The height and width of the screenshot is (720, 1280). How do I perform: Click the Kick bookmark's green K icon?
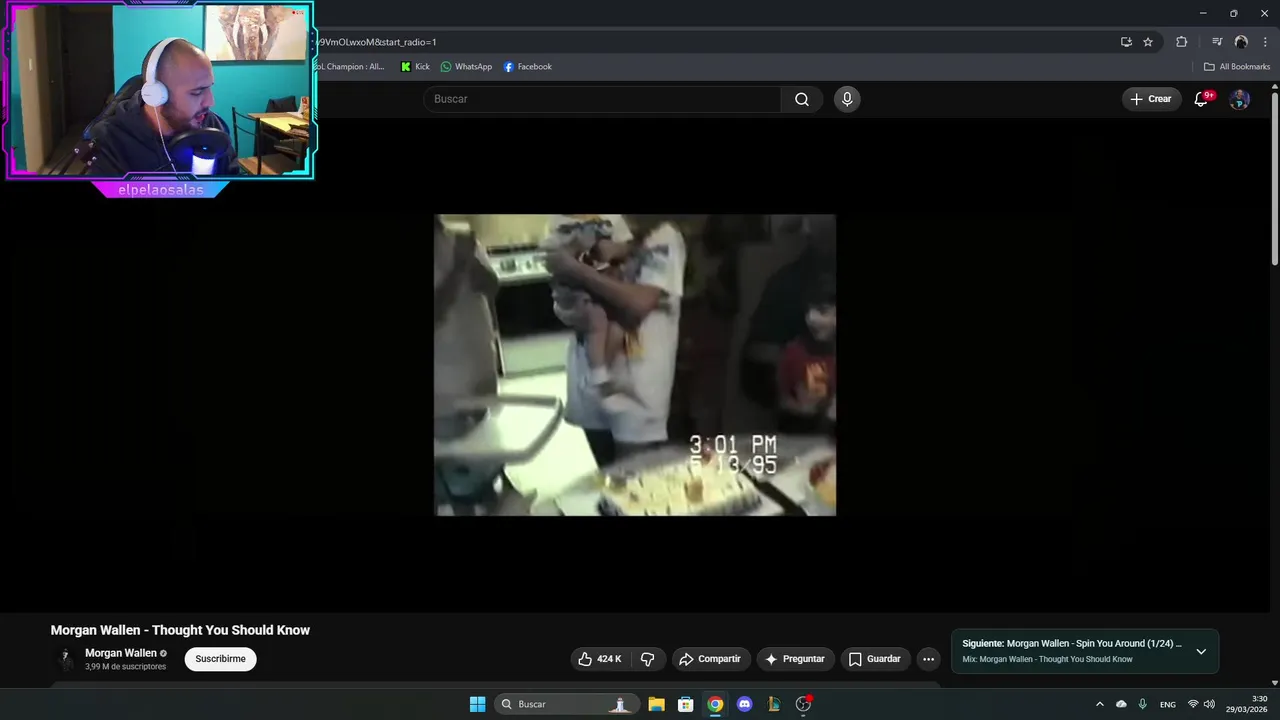pos(405,67)
